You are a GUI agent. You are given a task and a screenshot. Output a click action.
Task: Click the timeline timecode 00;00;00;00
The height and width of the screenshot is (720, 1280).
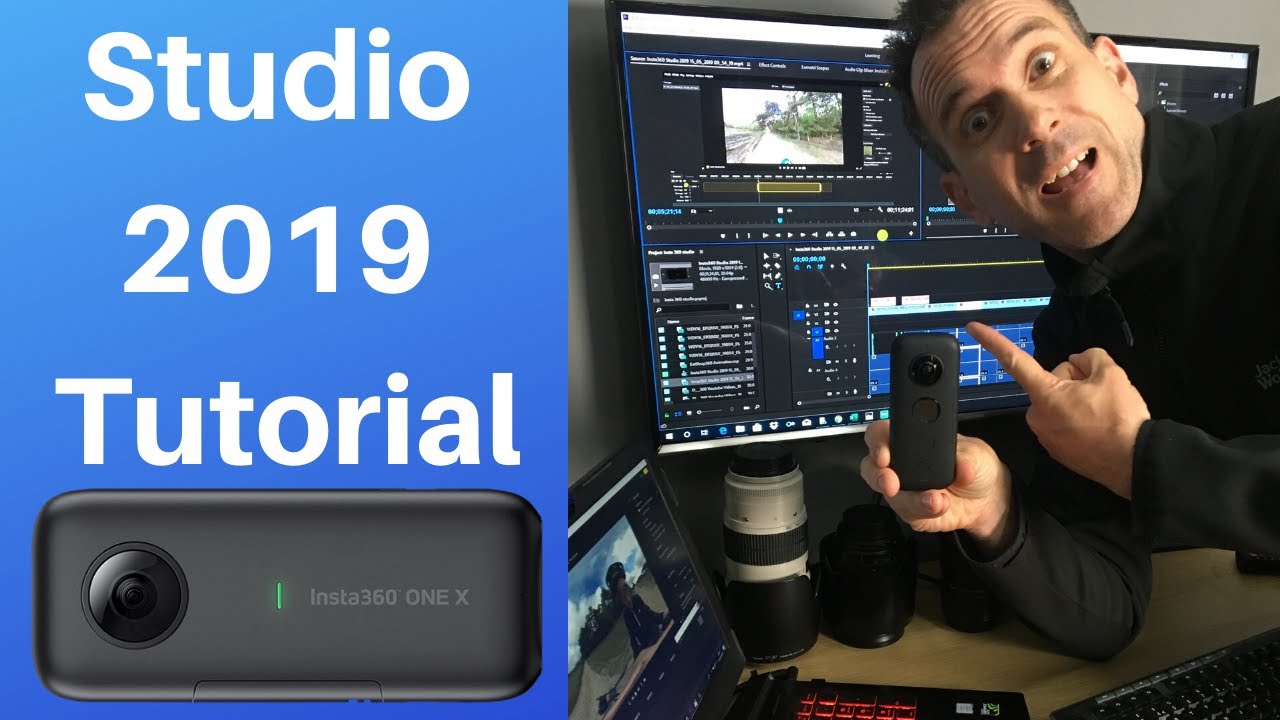(809, 259)
